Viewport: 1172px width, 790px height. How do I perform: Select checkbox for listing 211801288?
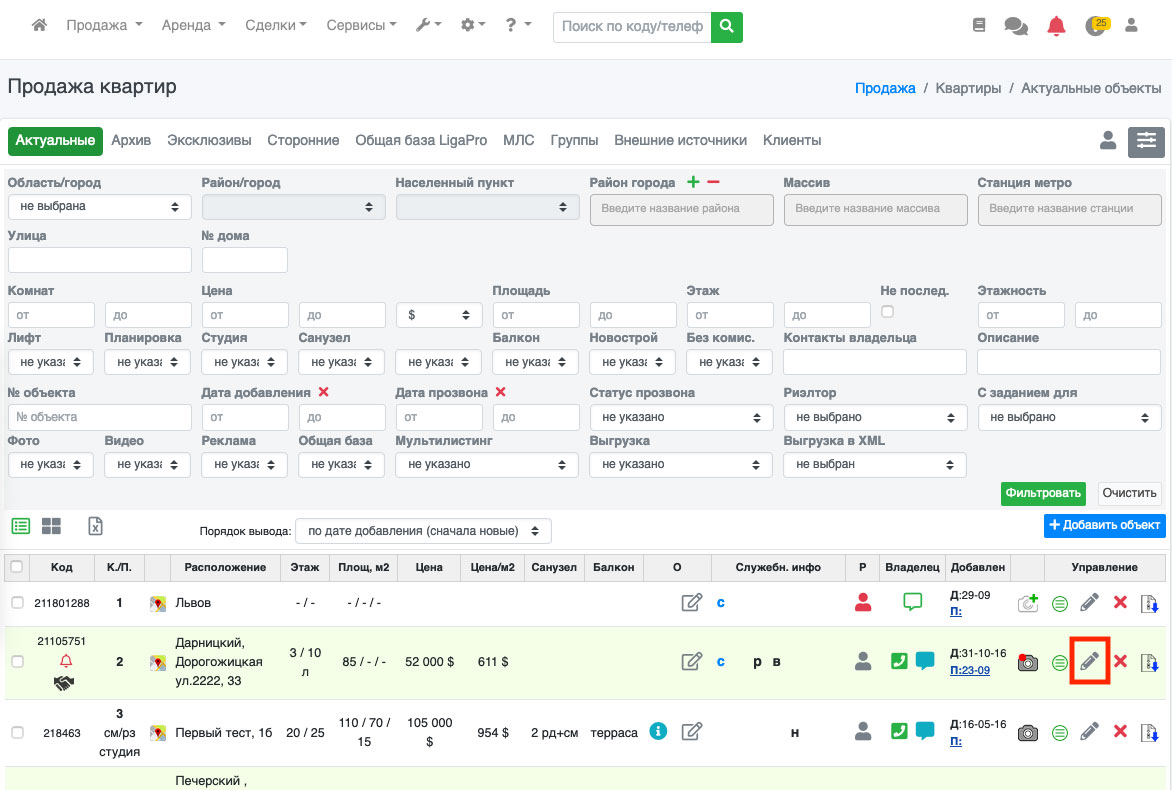[x=17, y=603]
